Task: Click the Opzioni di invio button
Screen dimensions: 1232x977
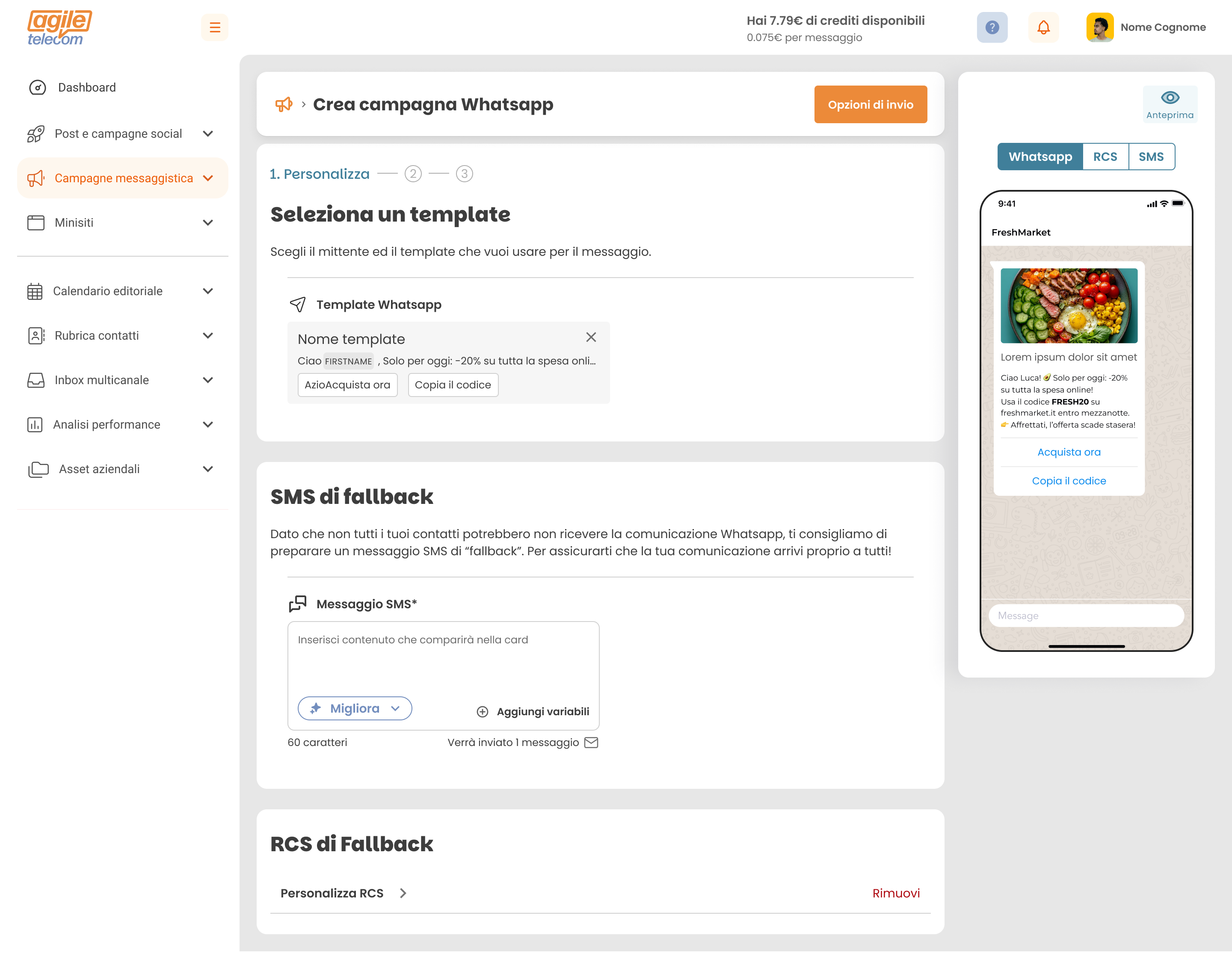Action: 870,104
